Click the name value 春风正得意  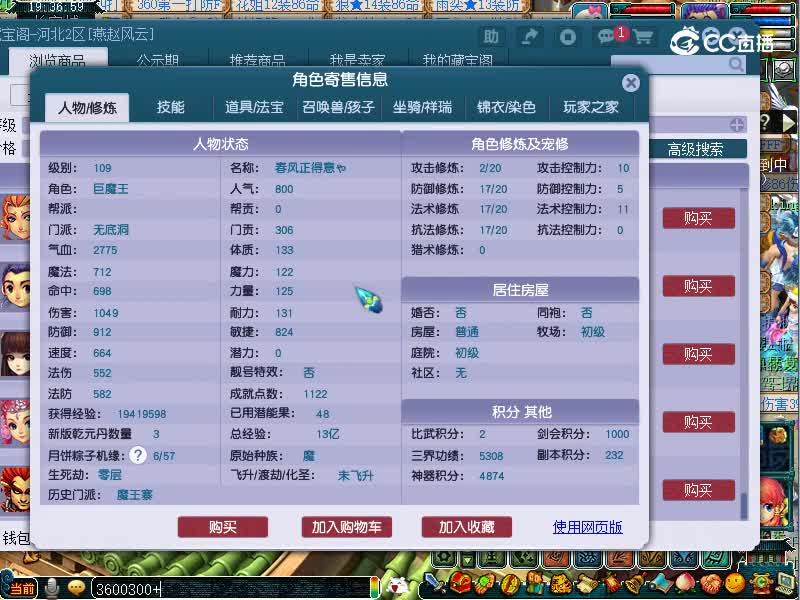(x=310, y=167)
